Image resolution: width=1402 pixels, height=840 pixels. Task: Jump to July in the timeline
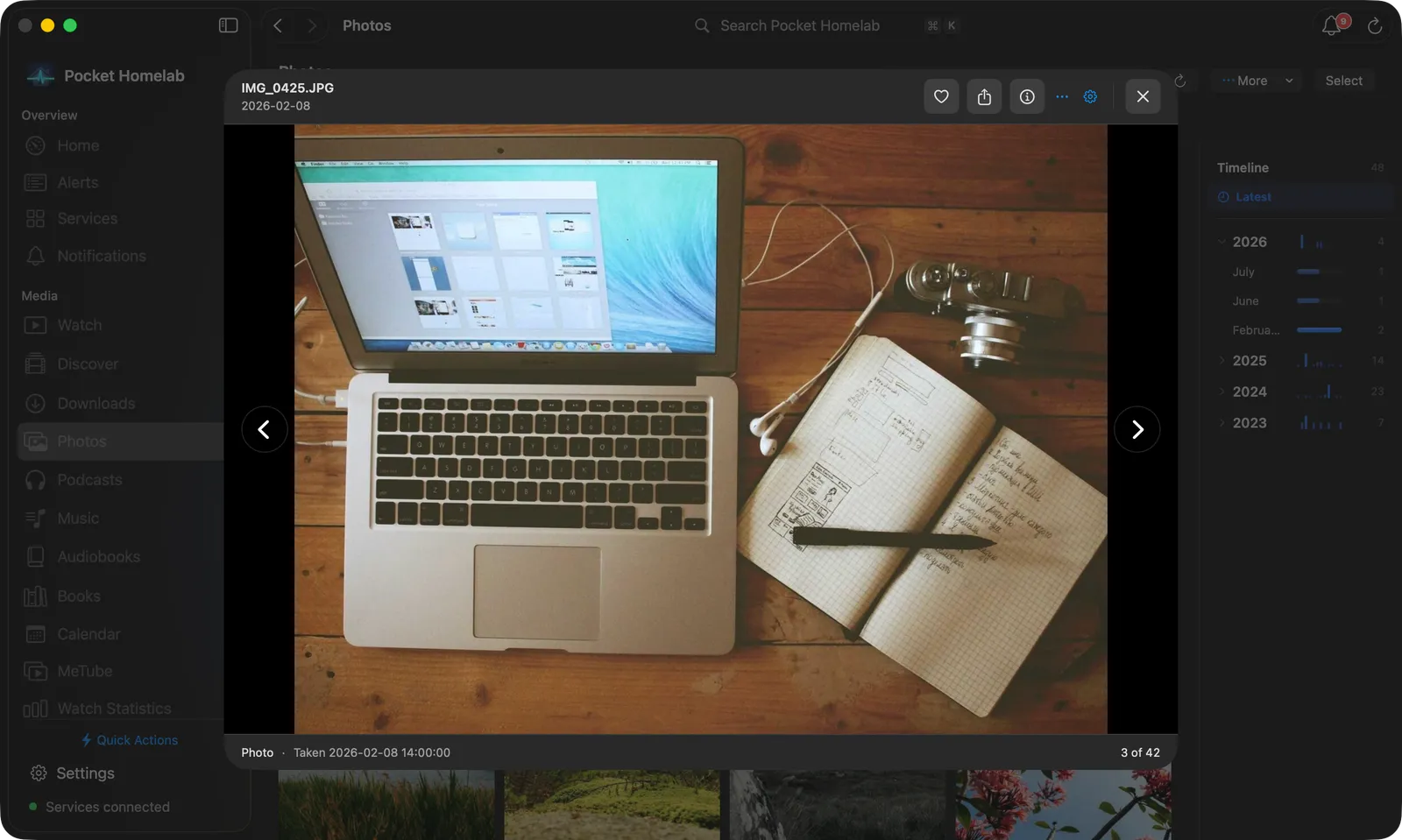tap(1300, 272)
